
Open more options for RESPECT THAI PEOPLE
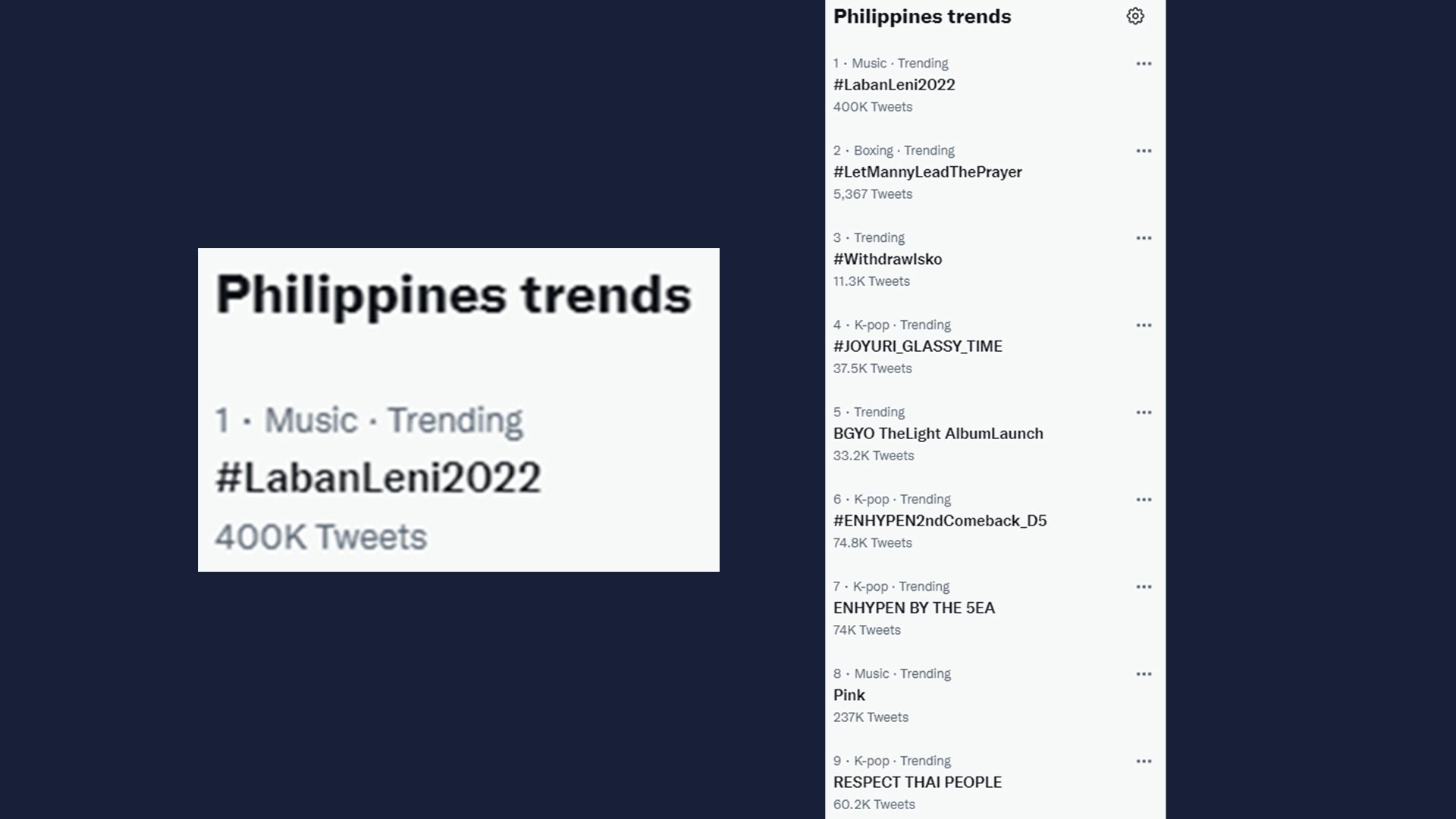1144,761
